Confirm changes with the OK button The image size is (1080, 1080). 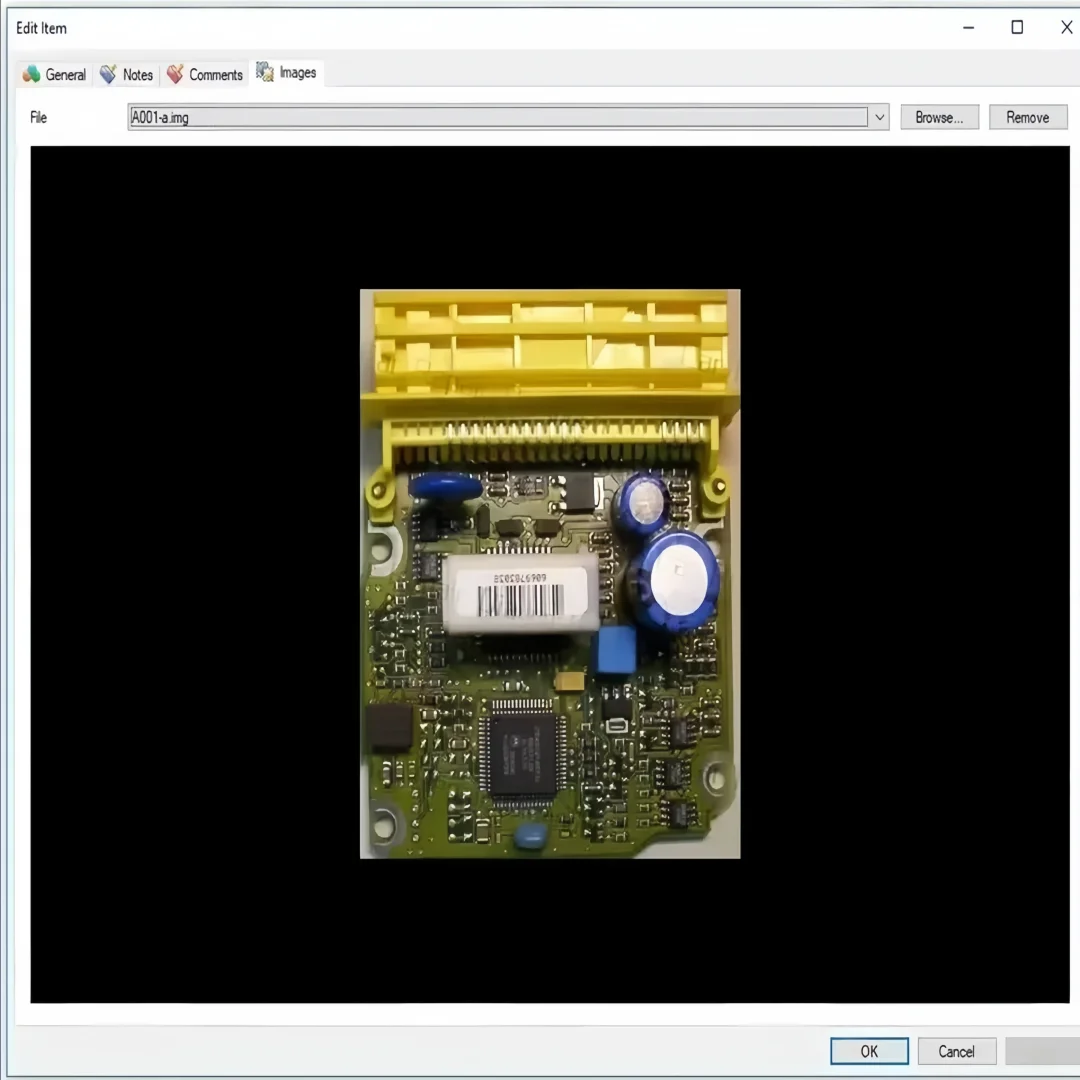coord(869,1051)
